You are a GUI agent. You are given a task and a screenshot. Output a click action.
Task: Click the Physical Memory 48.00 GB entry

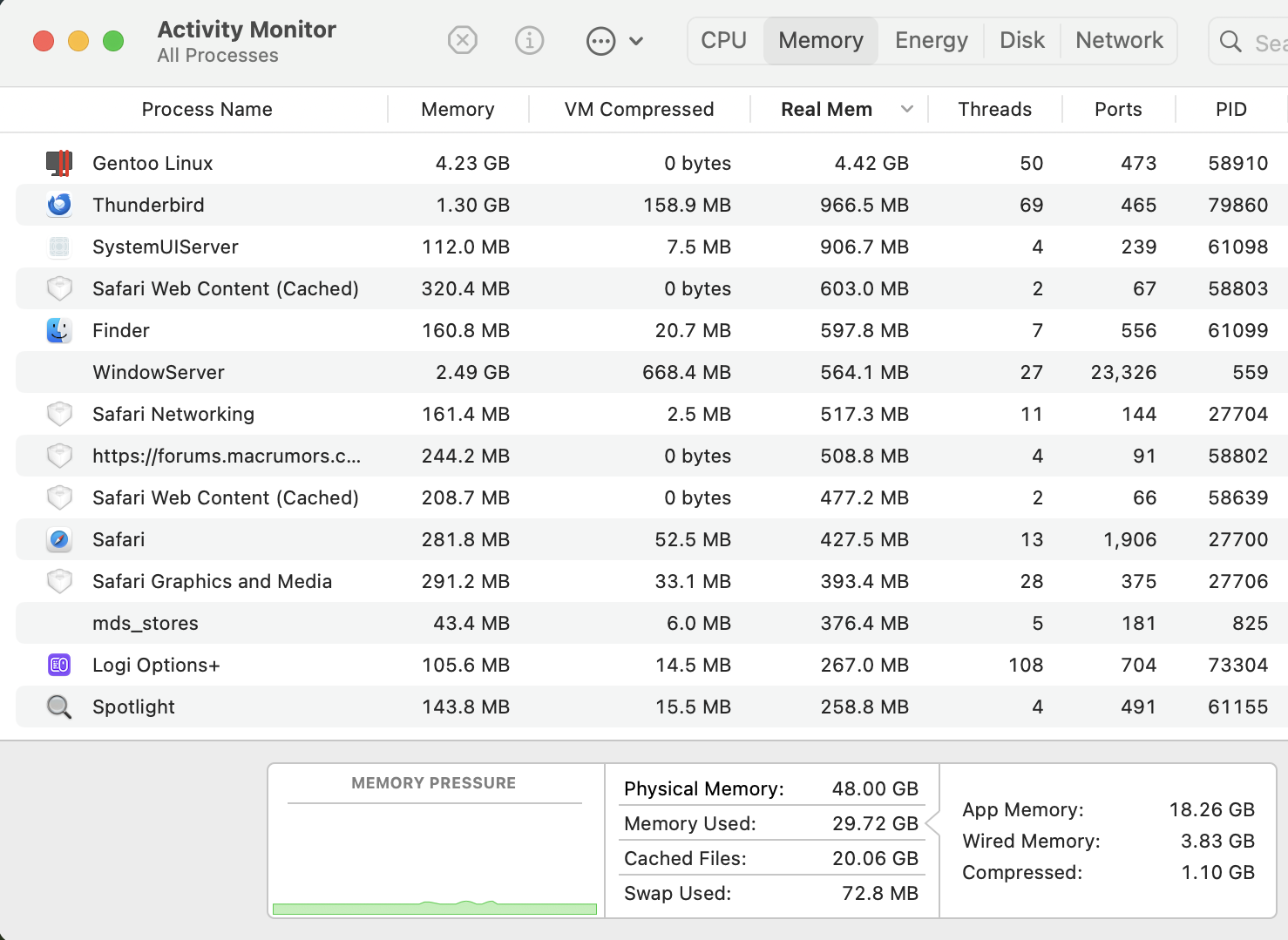(771, 788)
